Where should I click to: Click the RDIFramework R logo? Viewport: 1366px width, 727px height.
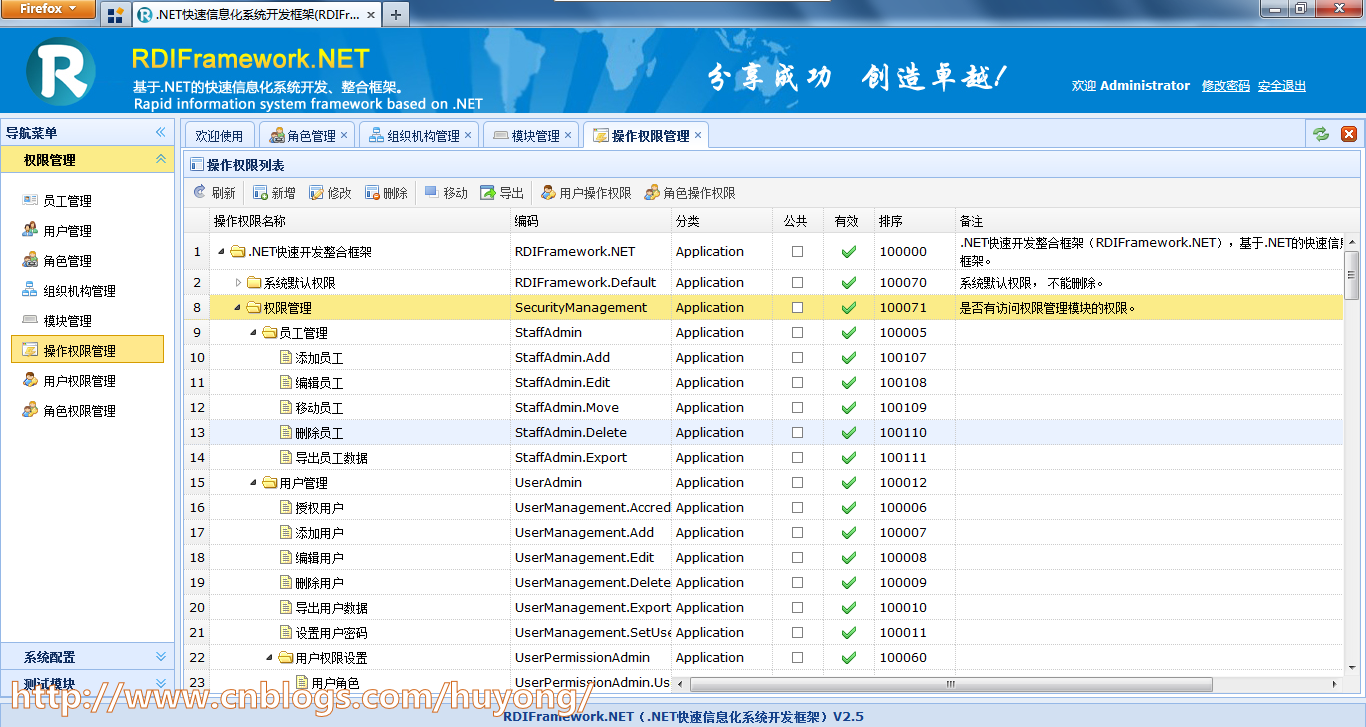pos(60,70)
